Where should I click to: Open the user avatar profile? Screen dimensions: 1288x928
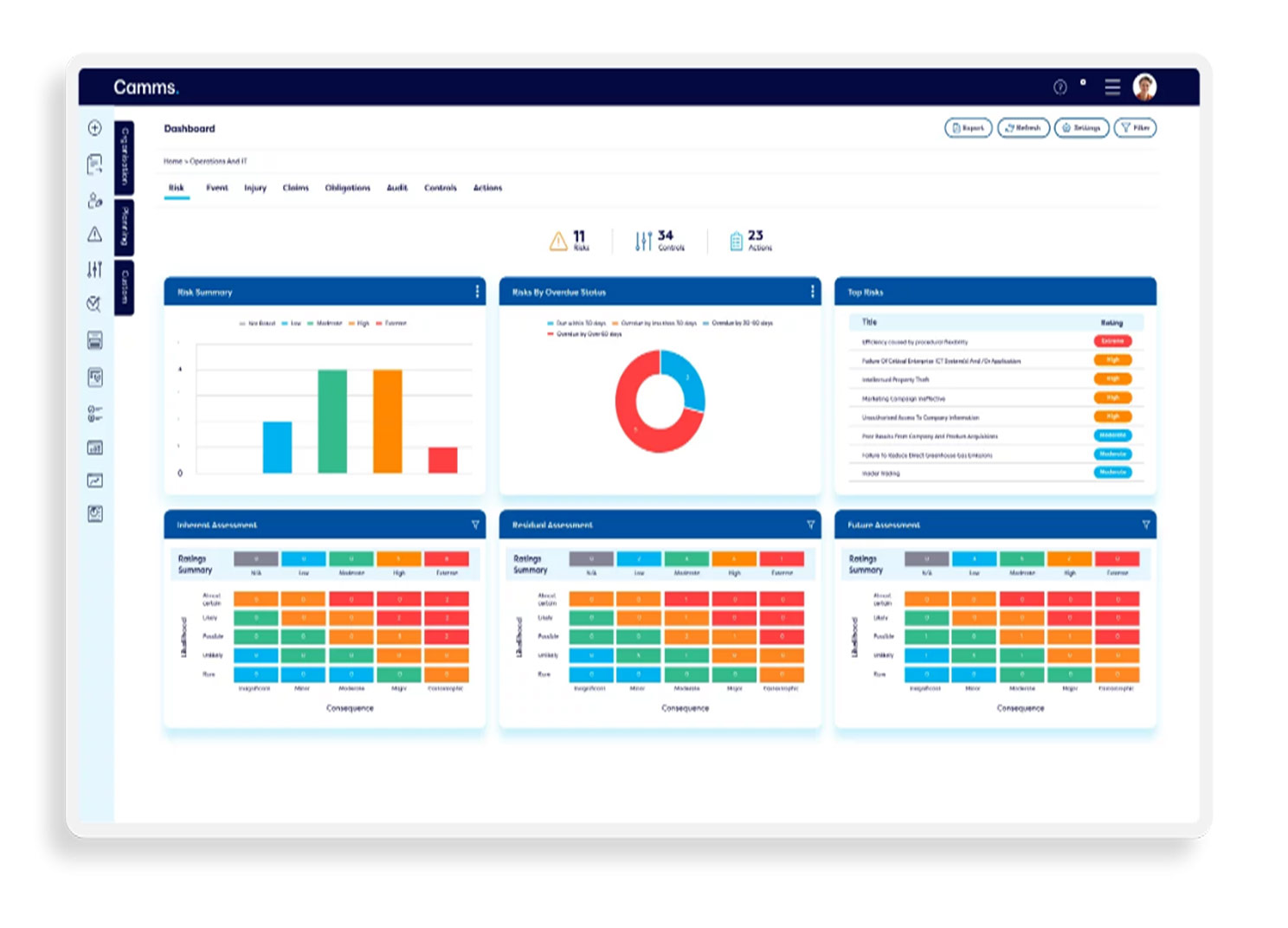[x=1144, y=87]
